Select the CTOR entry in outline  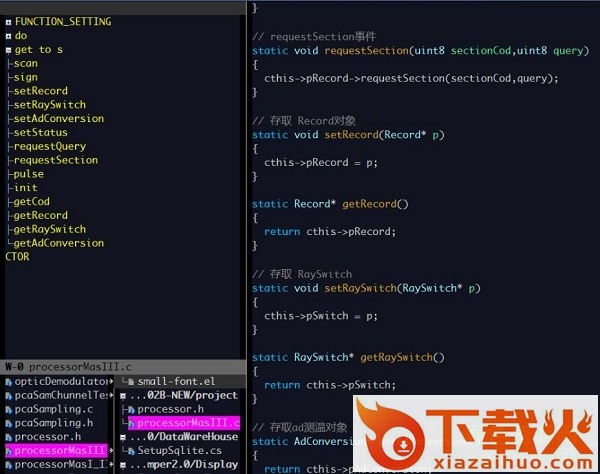click(18, 257)
